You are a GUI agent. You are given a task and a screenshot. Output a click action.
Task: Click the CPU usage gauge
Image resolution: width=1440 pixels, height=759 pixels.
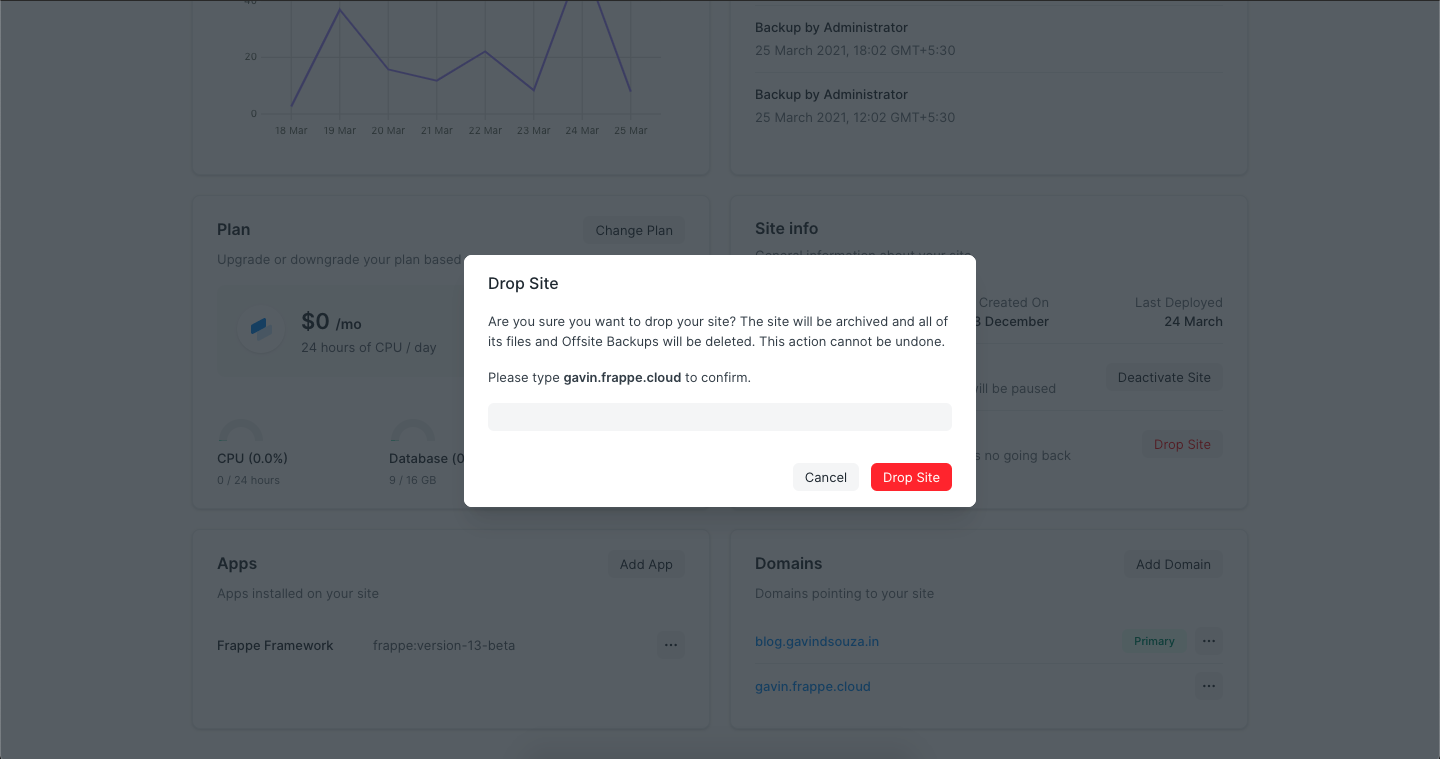(241, 433)
